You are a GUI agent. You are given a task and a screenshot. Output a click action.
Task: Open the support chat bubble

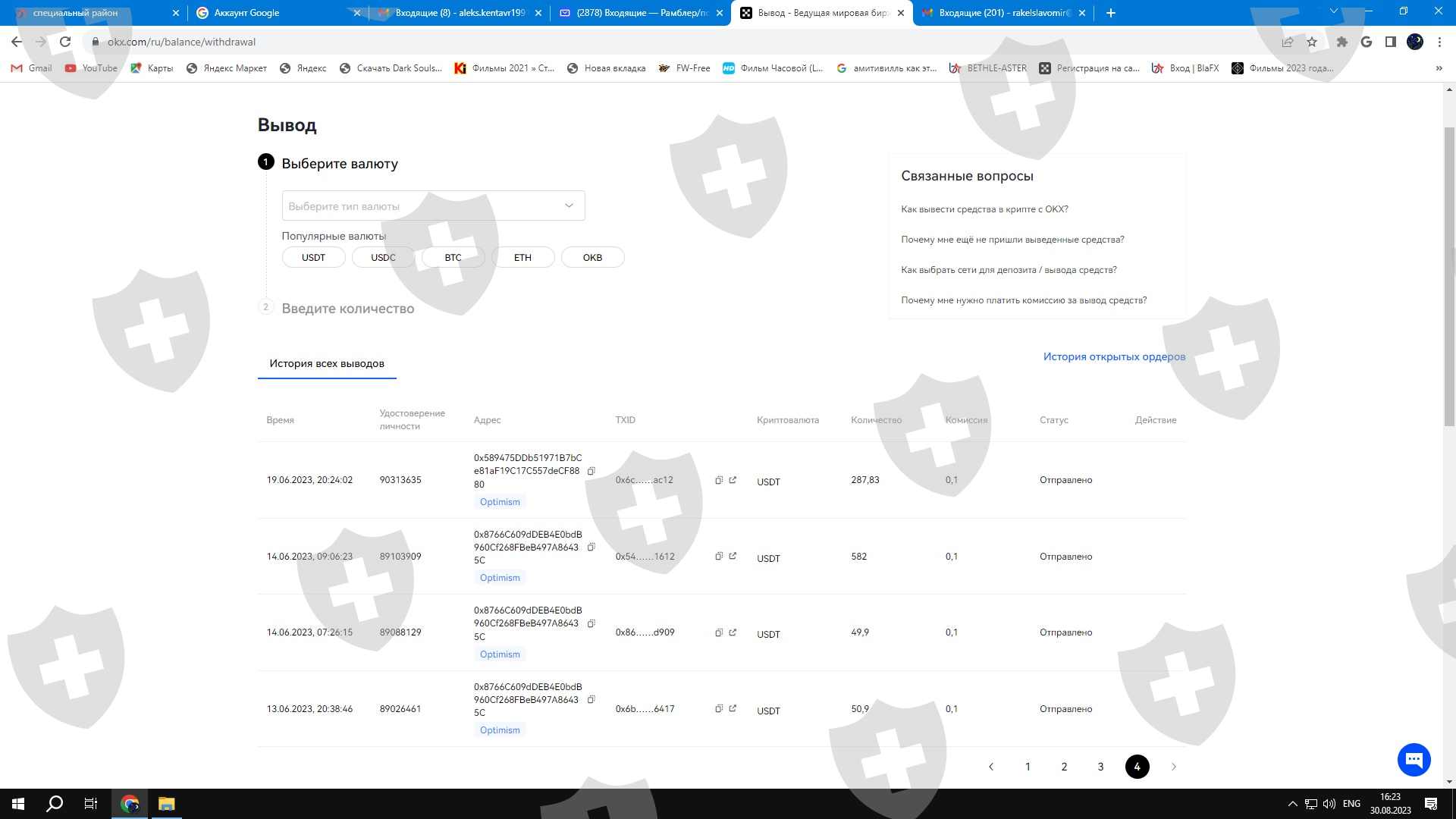(1414, 759)
